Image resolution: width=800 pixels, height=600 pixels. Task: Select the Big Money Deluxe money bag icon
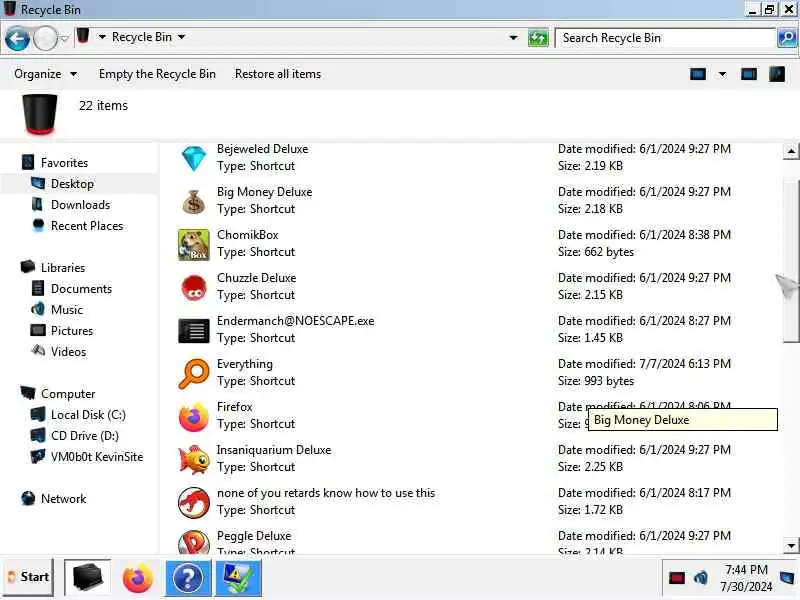193,201
